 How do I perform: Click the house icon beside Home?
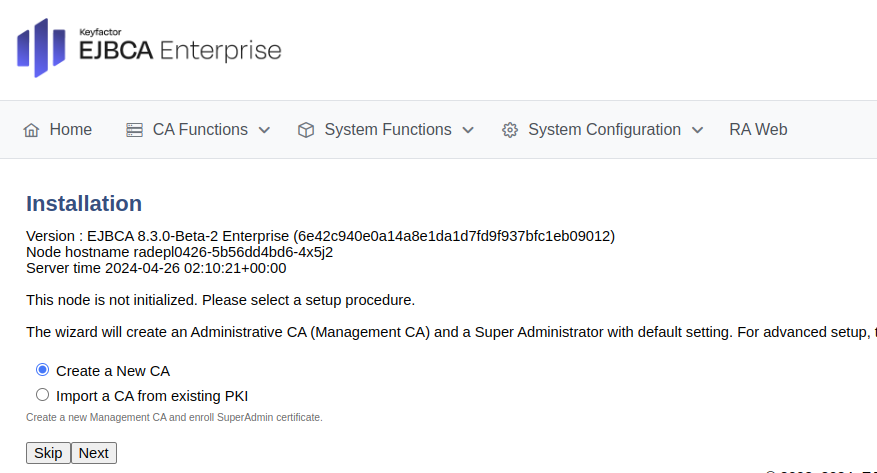pyautogui.click(x=31, y=130)
